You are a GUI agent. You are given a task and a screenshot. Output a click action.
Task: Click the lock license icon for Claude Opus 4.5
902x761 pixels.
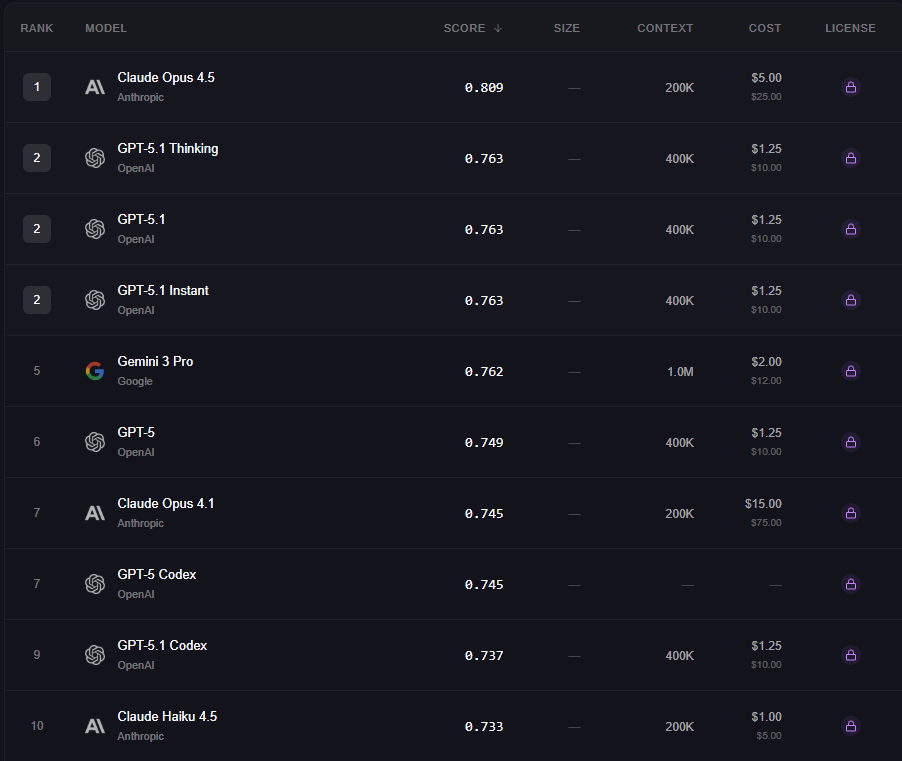851,87
